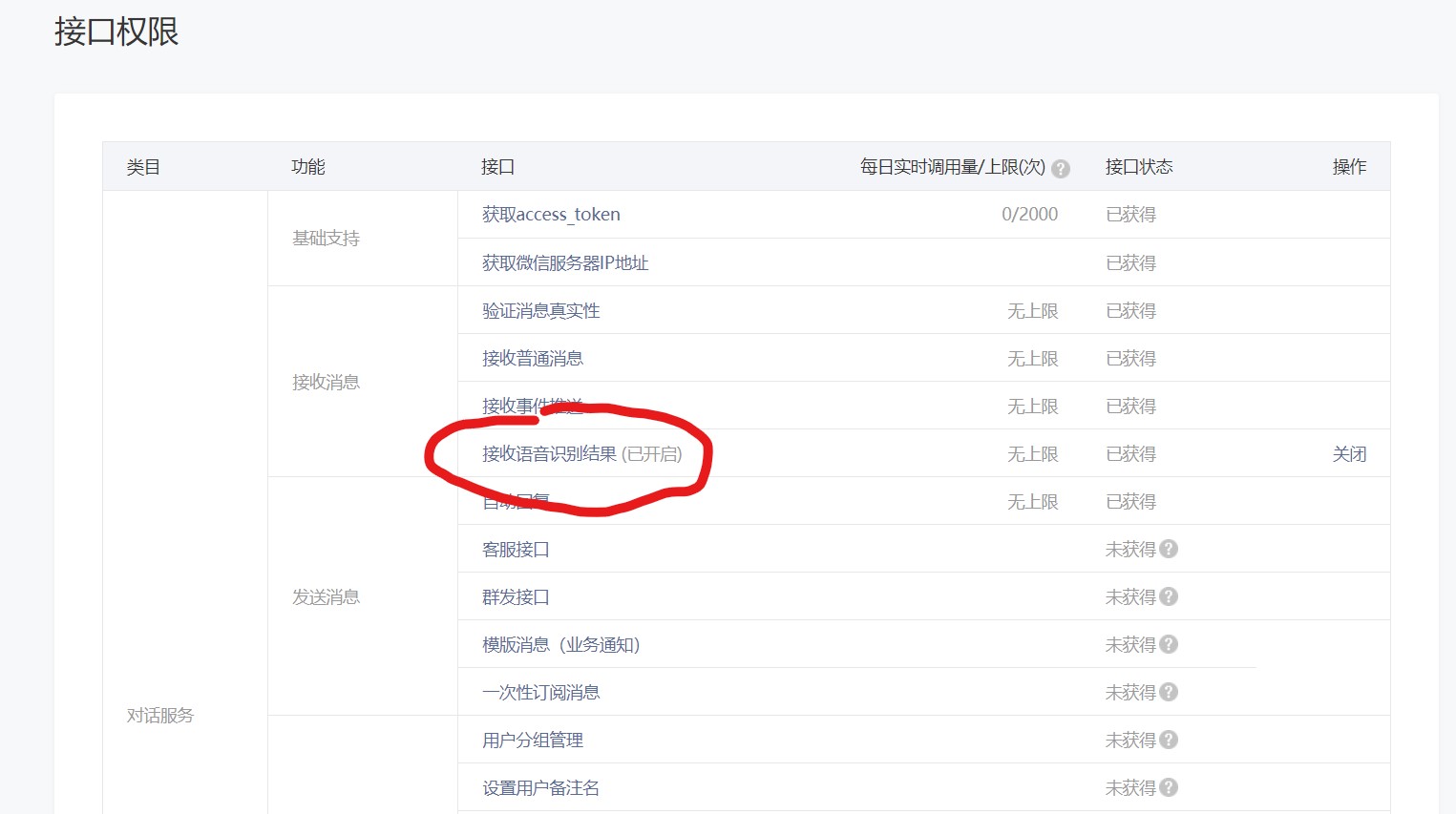This screenshot has height=814, width=1456.
Task: Click help icon in 设置用户备注名 row
Action: coord(1169,787)
